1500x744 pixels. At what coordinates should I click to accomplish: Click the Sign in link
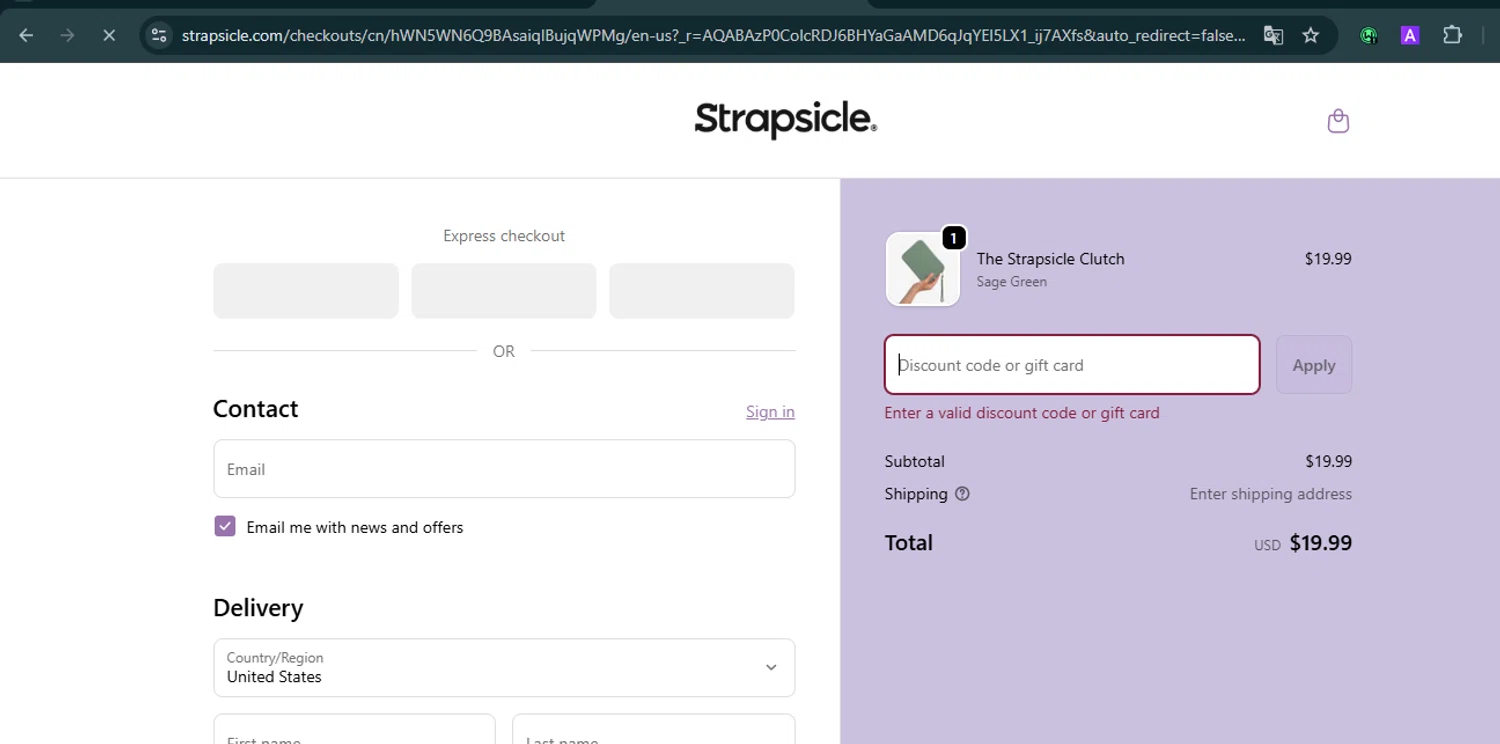[770, 412]
